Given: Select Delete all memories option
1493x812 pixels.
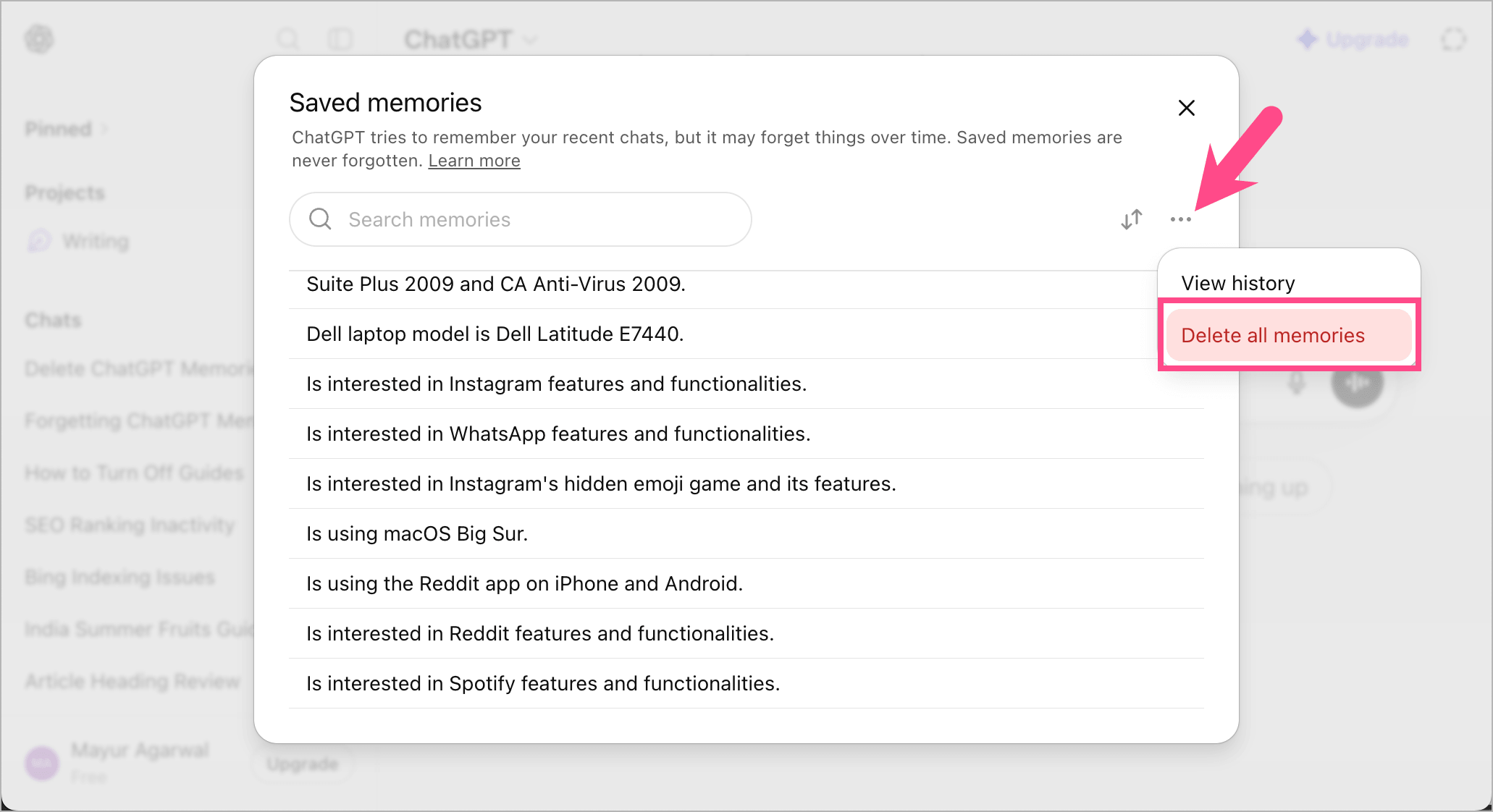Looking at the screenshot, I should 1289,335.
